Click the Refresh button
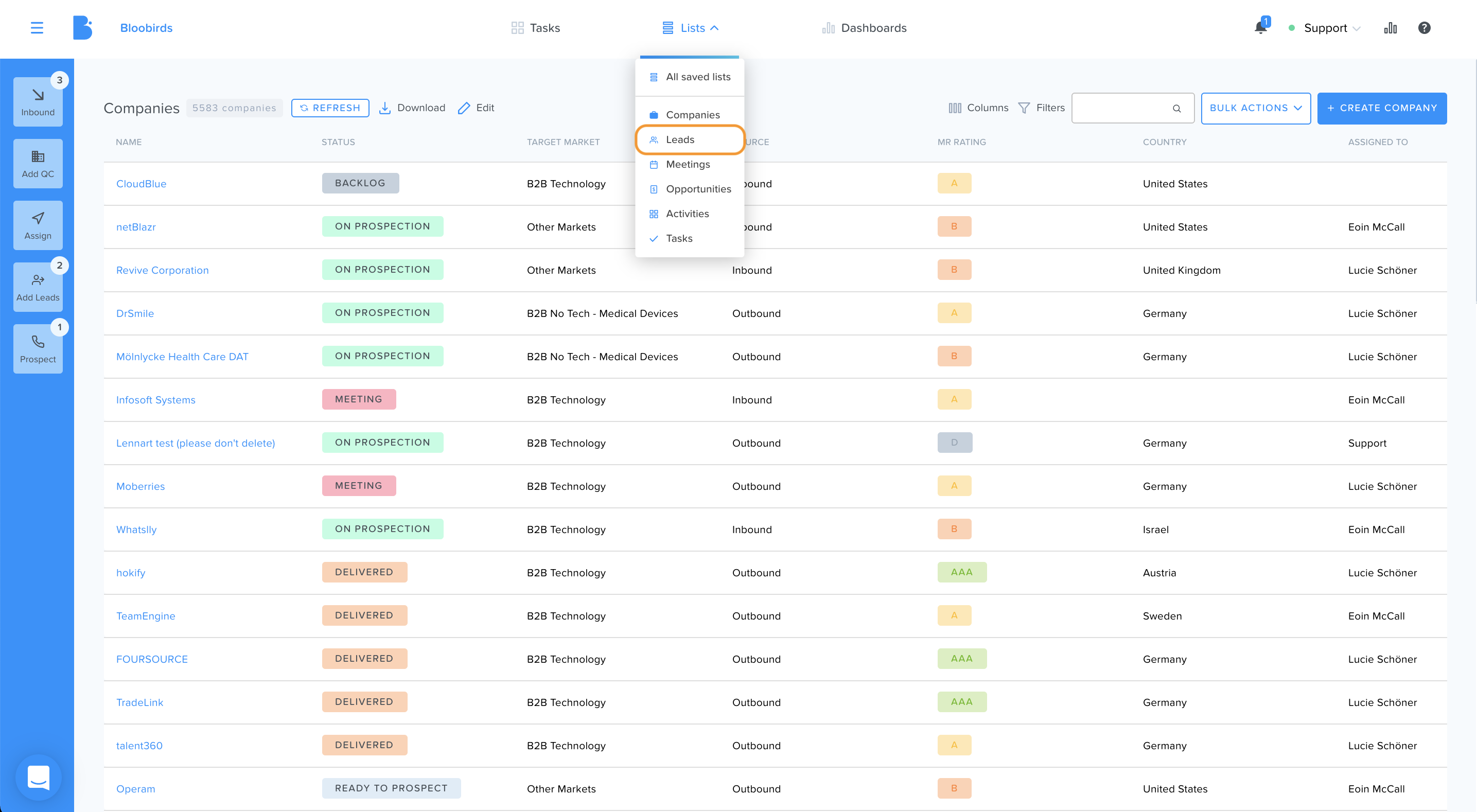This screenshot has width=1477, height=812. (x=330, y=108)
